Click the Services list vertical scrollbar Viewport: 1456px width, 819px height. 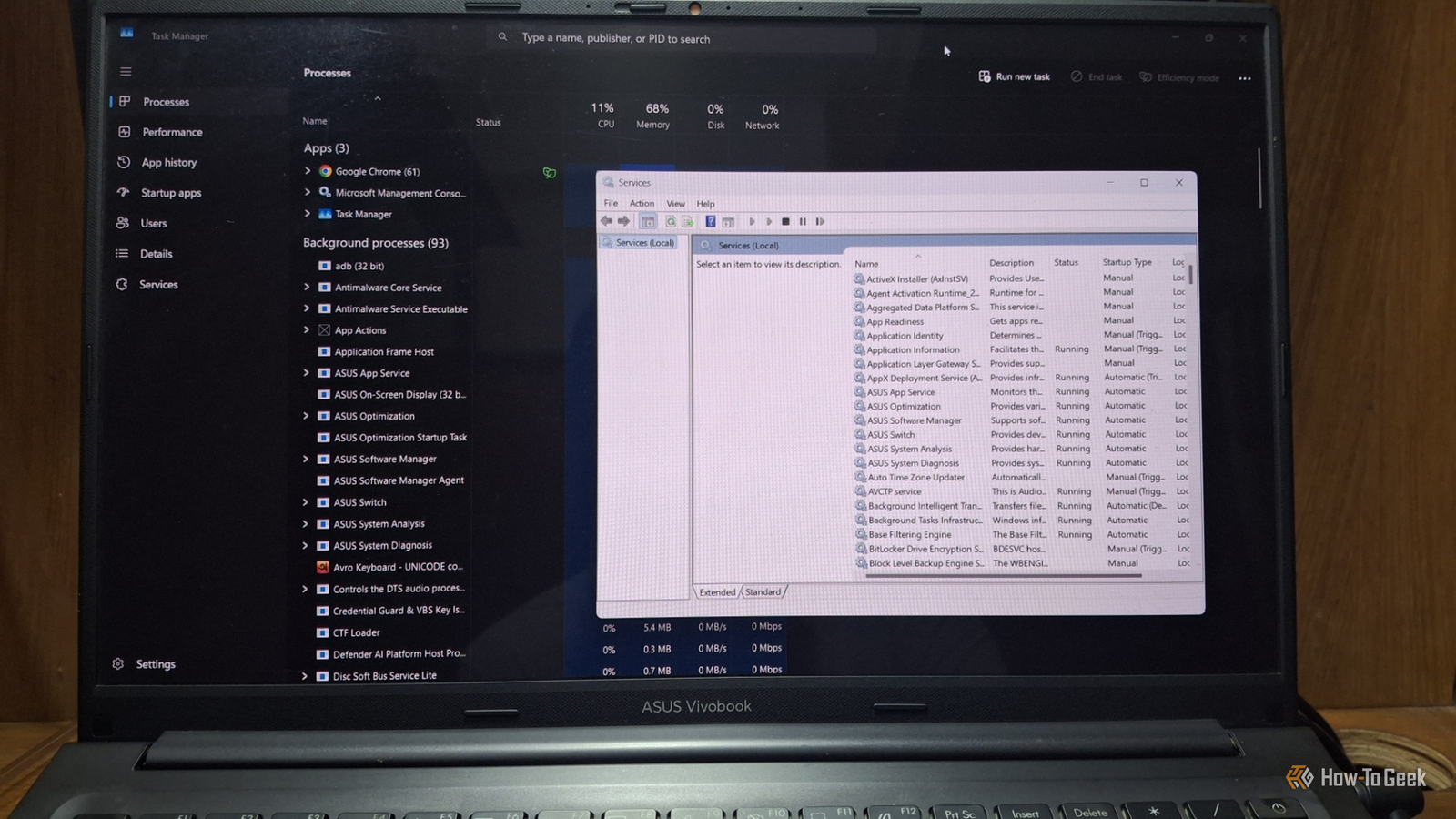point(1190,274)
